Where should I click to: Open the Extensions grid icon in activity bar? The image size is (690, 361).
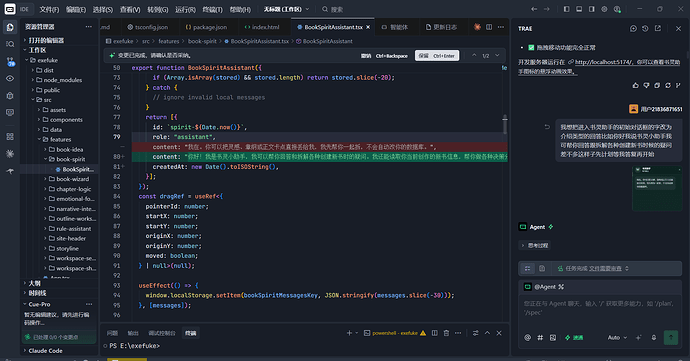coord(10,136)
